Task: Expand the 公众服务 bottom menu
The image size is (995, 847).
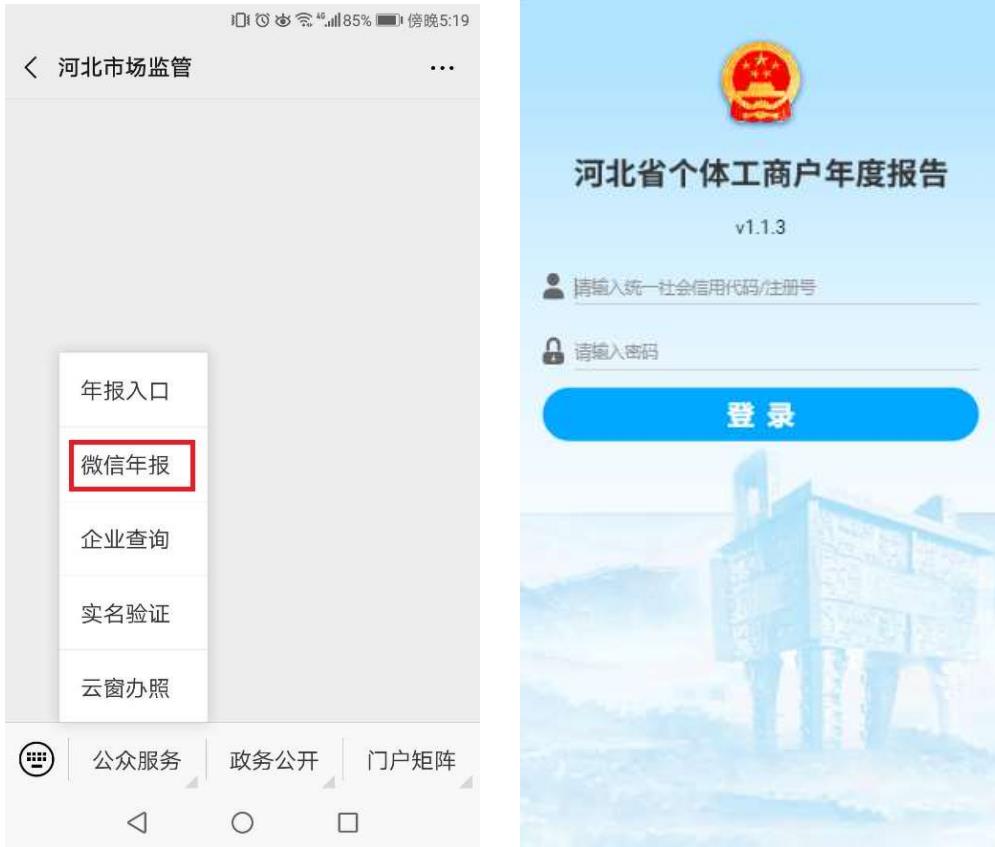Action: pyautogui.click(x=137, y=760)
